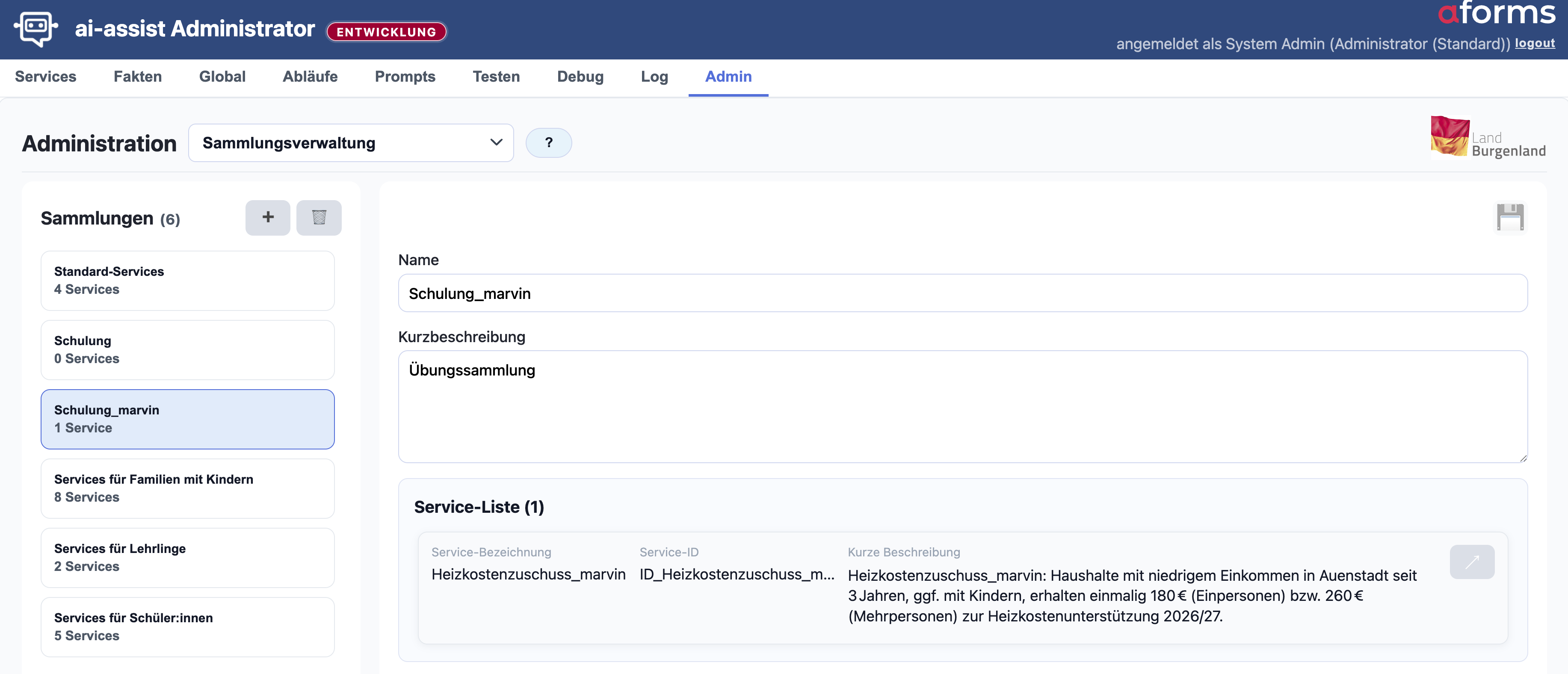Click the Administration heading
The image size is (1568, 674).
(x=99, y=144)
